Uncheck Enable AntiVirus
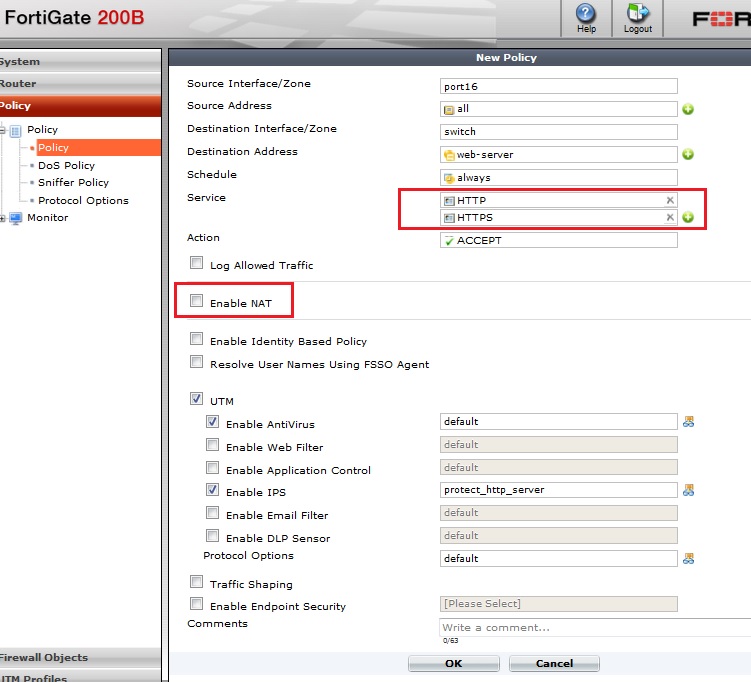 tap(212, 421)
